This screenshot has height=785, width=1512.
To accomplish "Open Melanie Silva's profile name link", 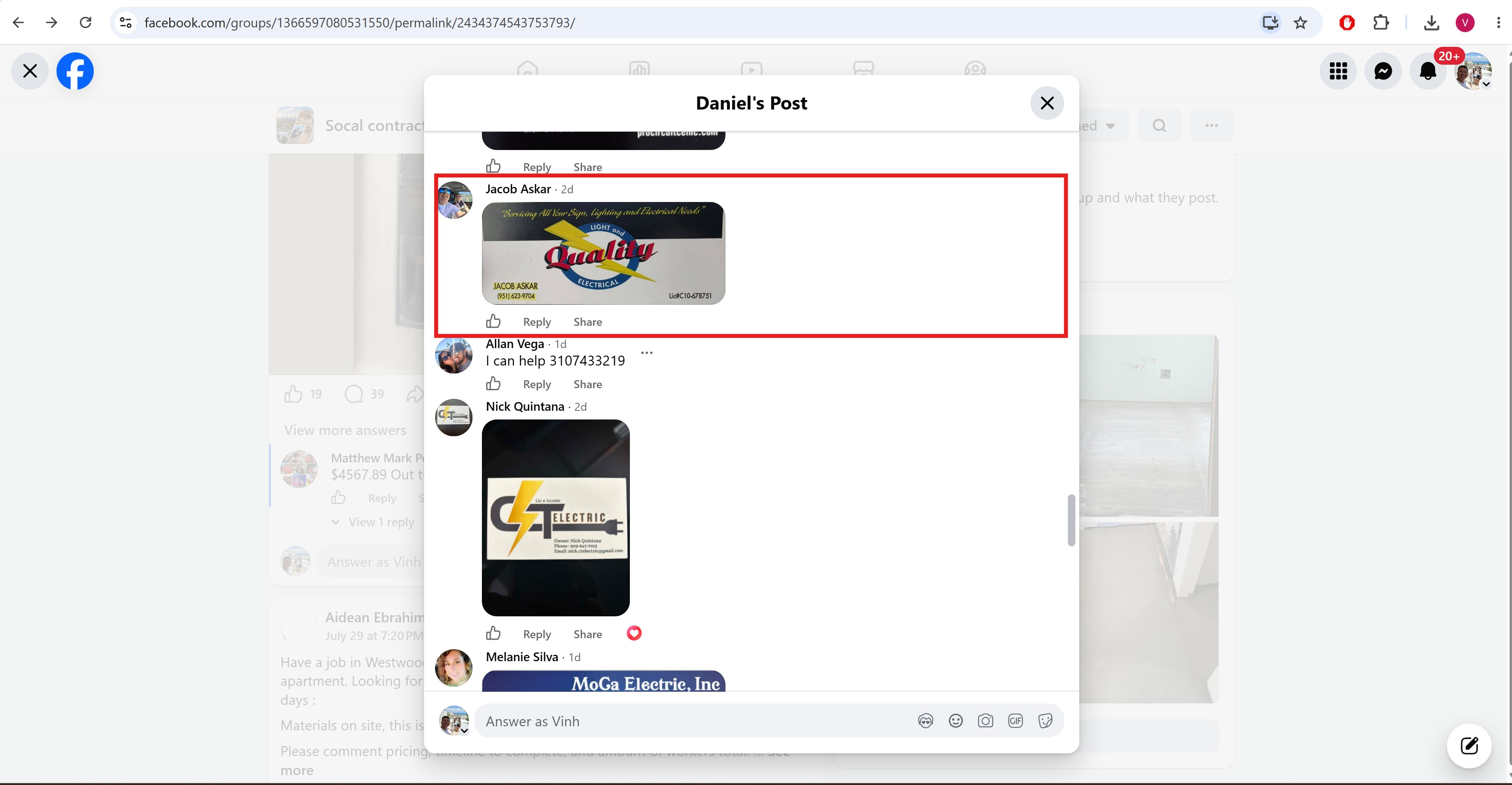I will (x=522, y=657).
